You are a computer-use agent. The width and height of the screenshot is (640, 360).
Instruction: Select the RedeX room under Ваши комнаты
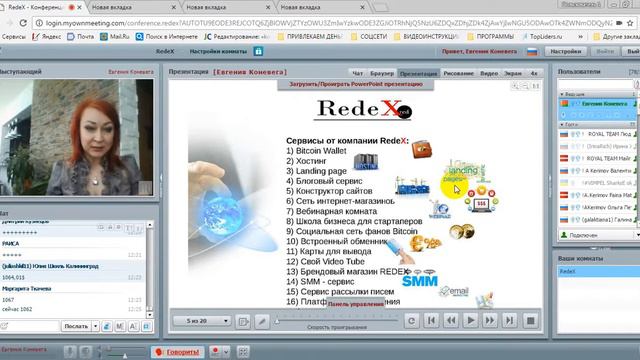point(599,271)
